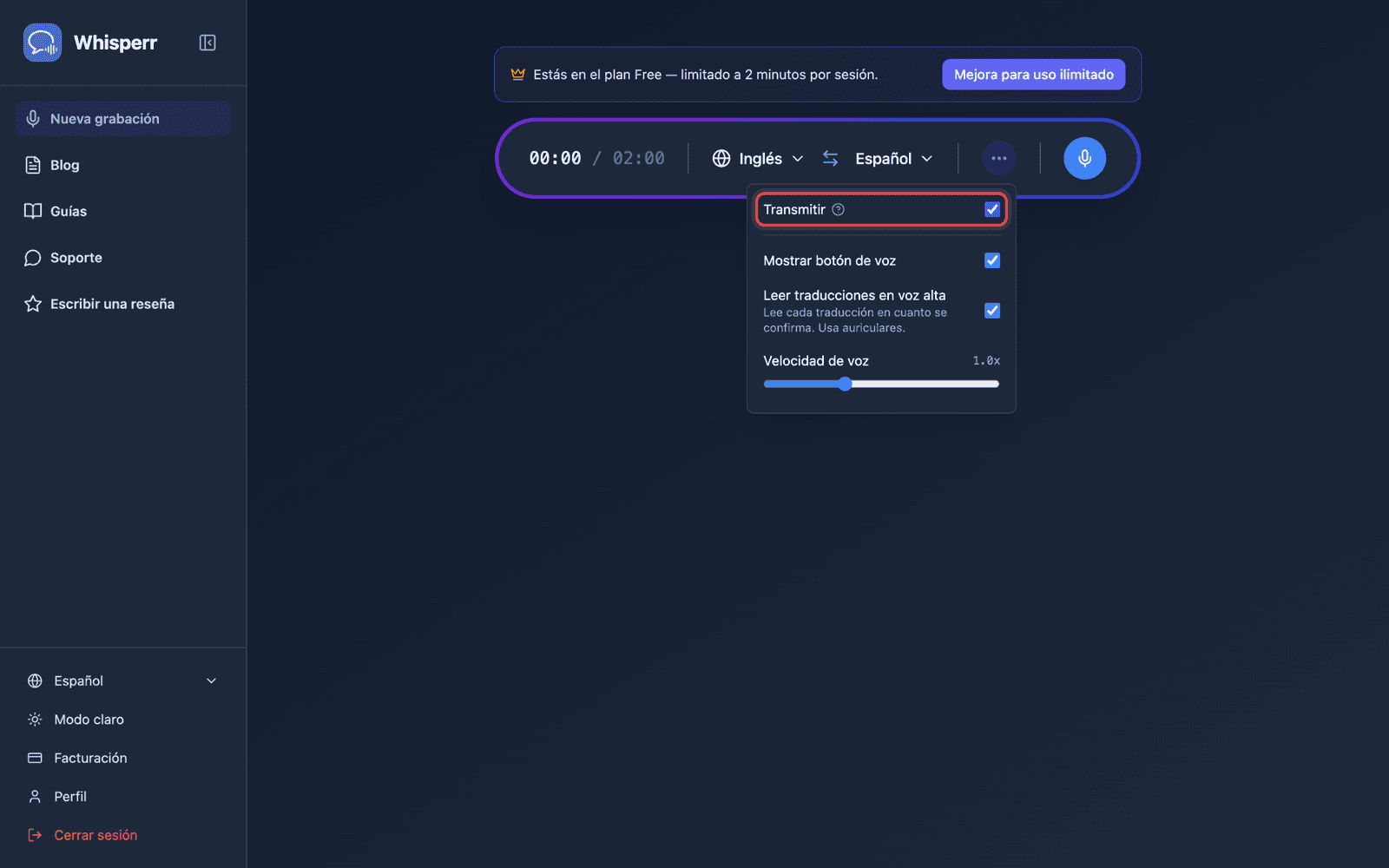The height and width of the screenshot is (868, 1389).
Task: Open Soporte in sidebar
Action: click(x=122, y=258)
